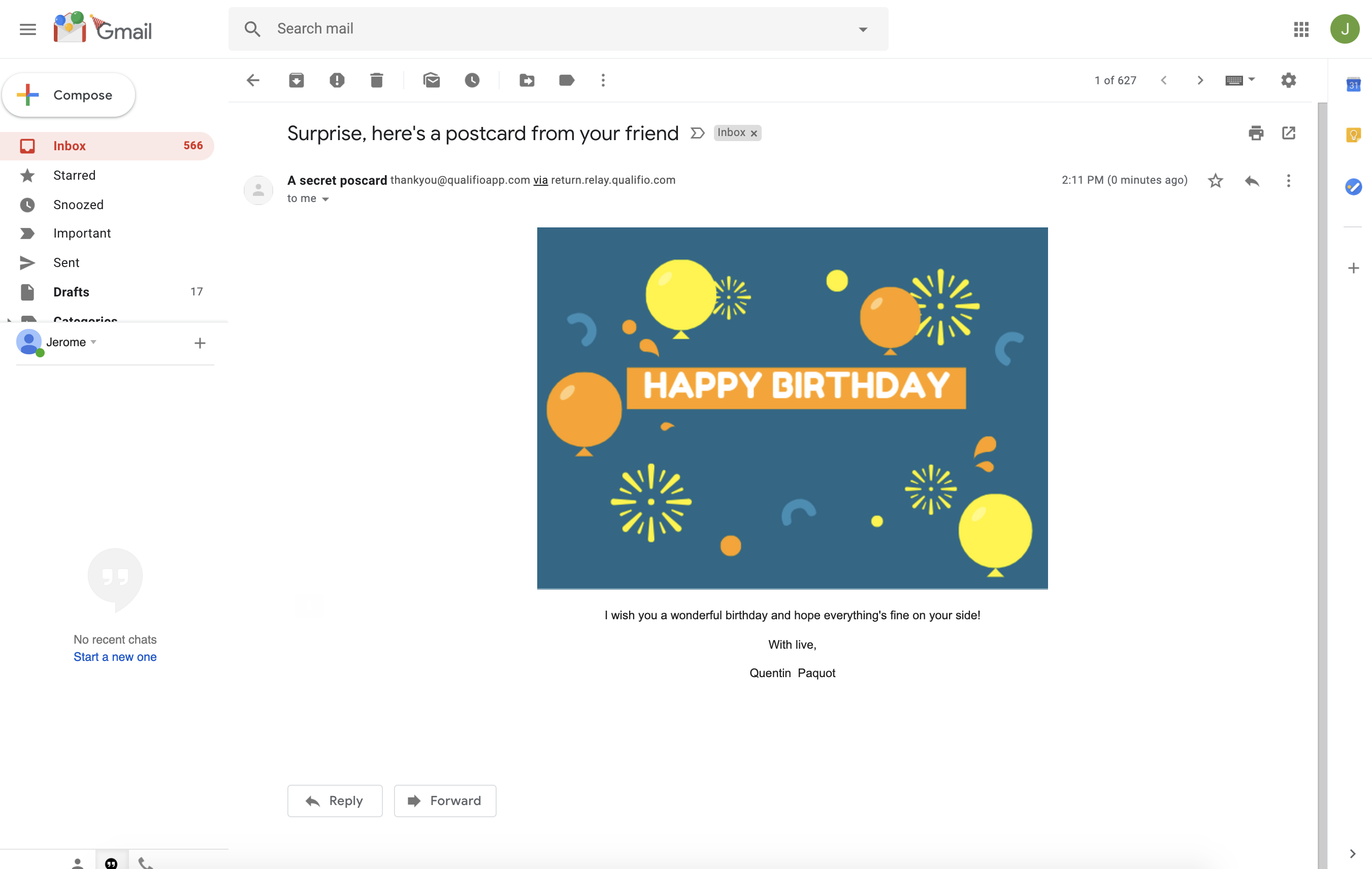Open the account avatar J
1372x869 pixels.
[1345, 29]
